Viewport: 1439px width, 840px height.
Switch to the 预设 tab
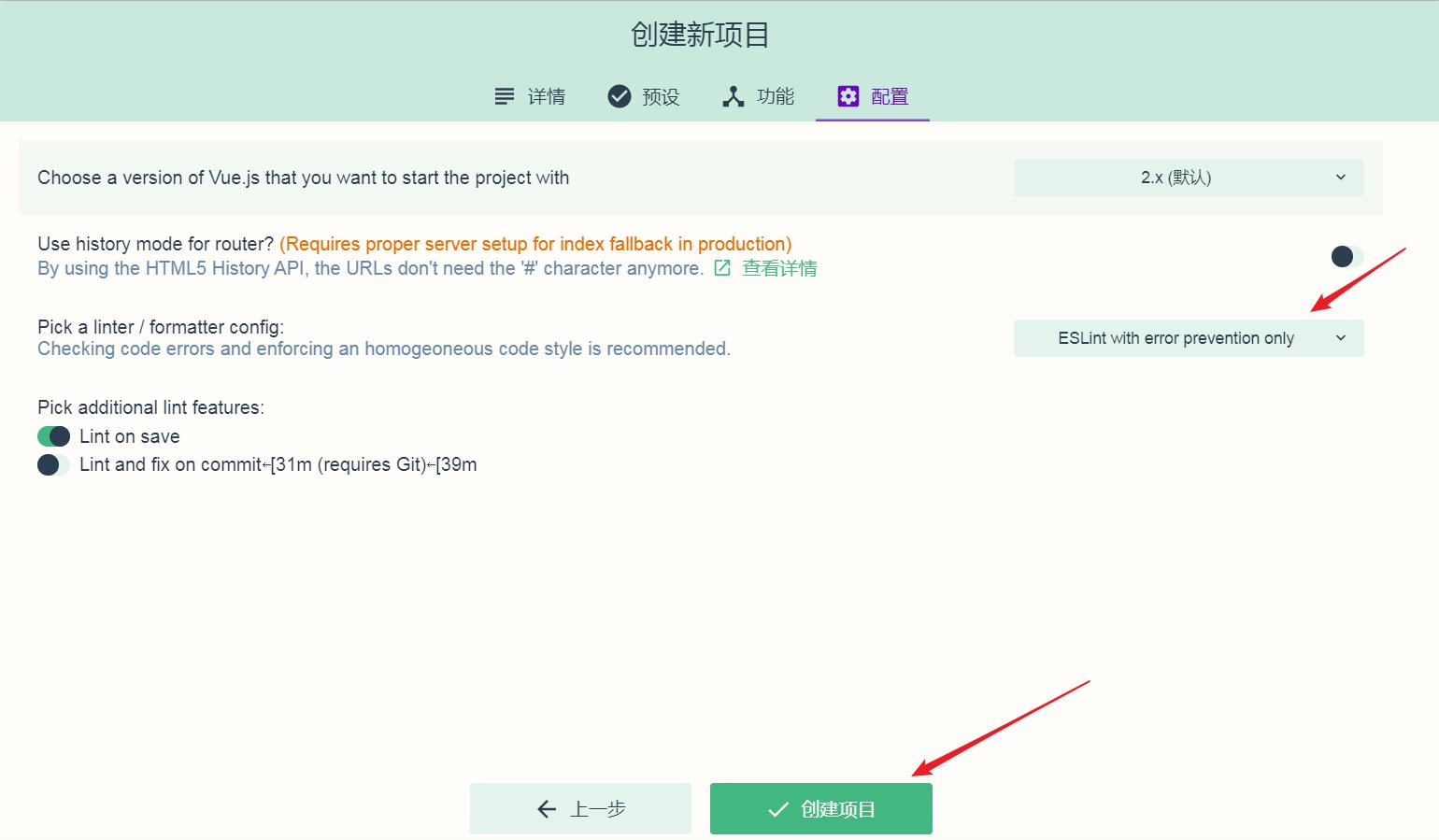coord(643,96)
